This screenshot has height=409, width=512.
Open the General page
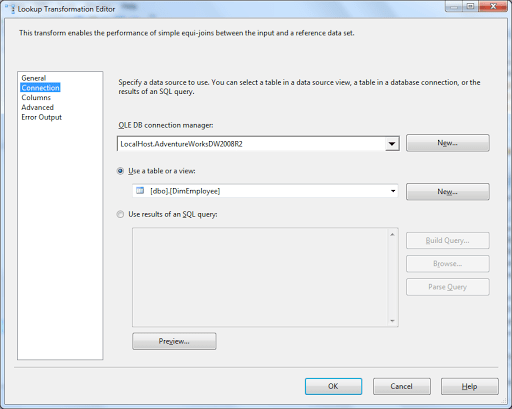pyautogui.click(x=34, y=78)
